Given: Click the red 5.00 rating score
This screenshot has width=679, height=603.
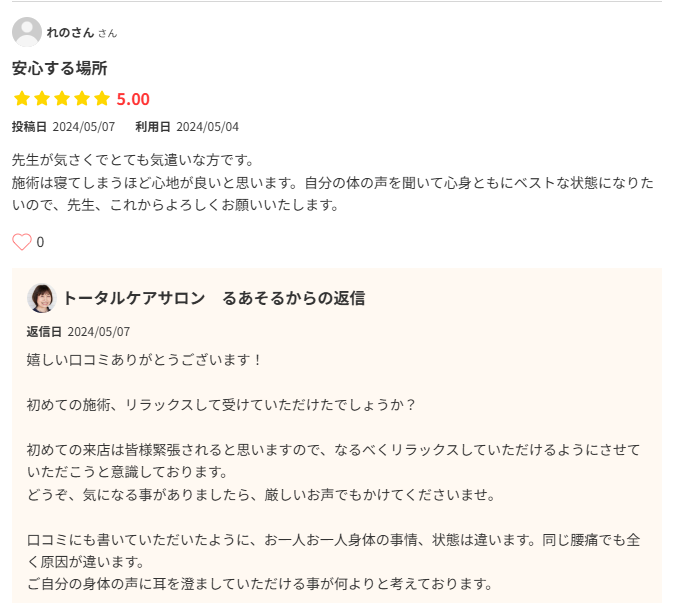Looking at the screenshot, I should coord(133,99).
